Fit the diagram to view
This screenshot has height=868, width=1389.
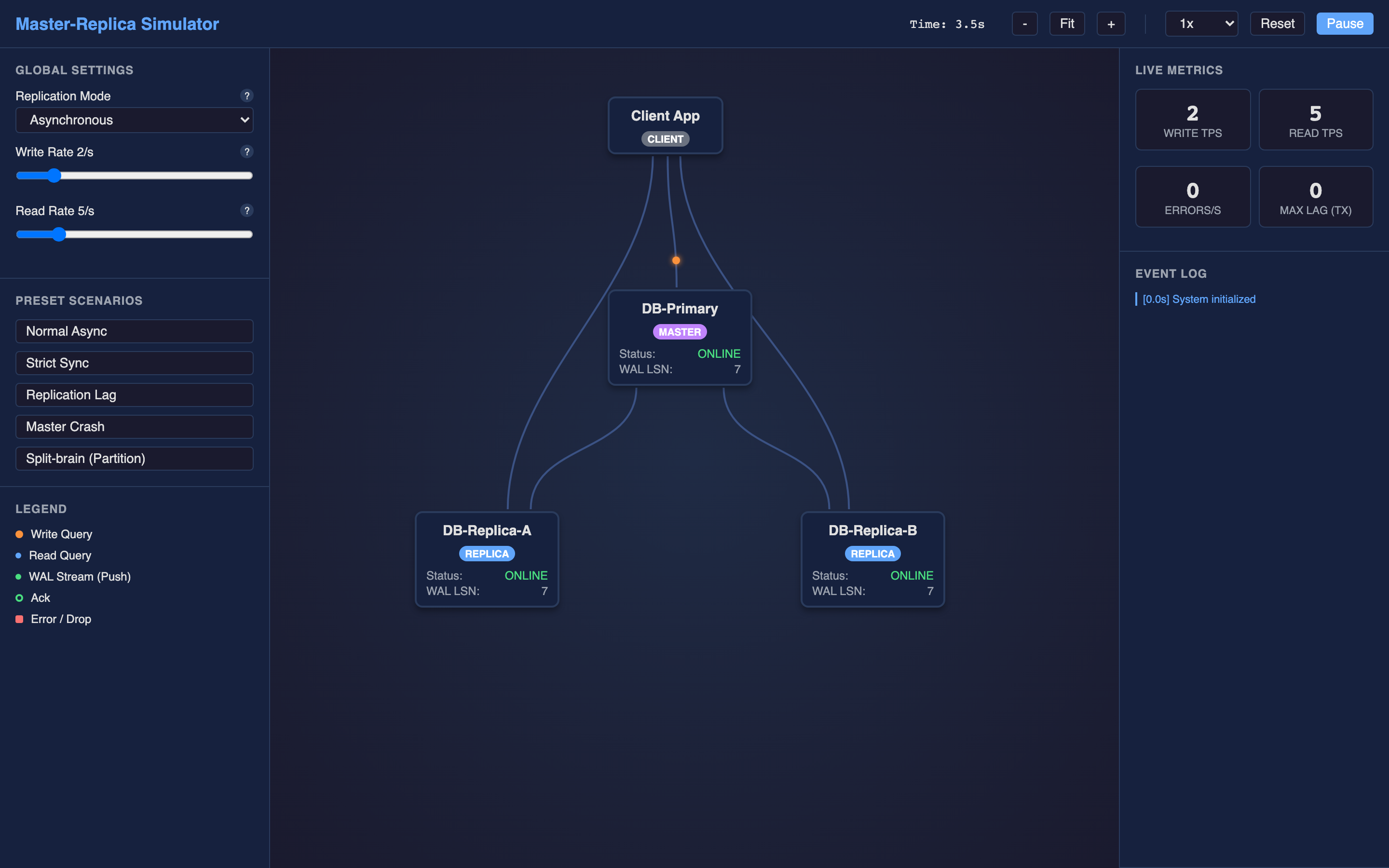[x=1067, y=24]
